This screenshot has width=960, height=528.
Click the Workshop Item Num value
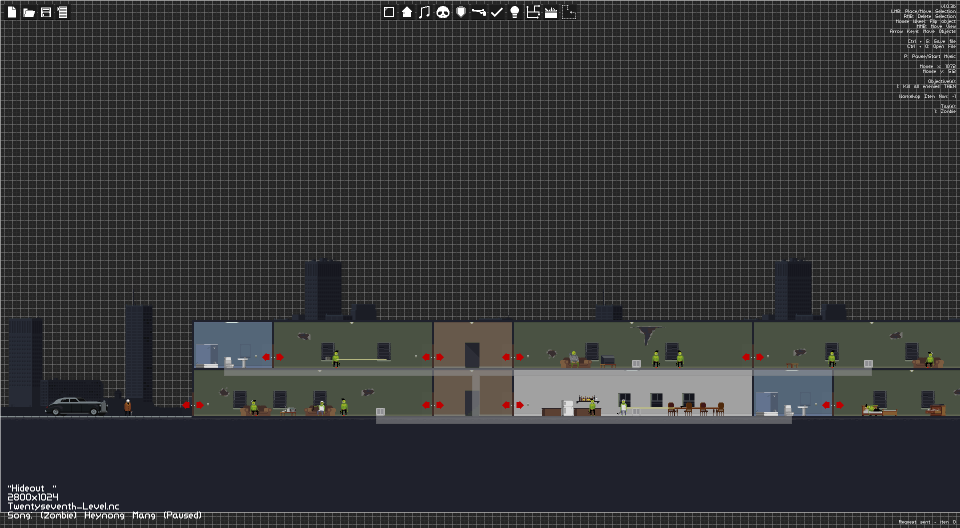click(928, 96)
